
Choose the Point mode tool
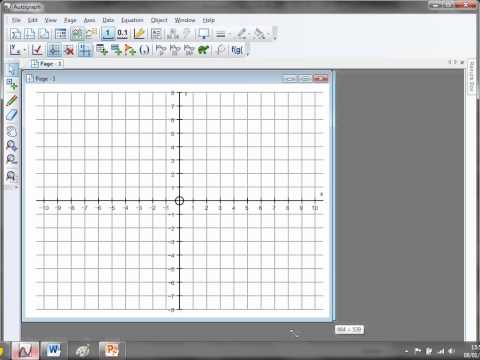click(x=12, y=85)
